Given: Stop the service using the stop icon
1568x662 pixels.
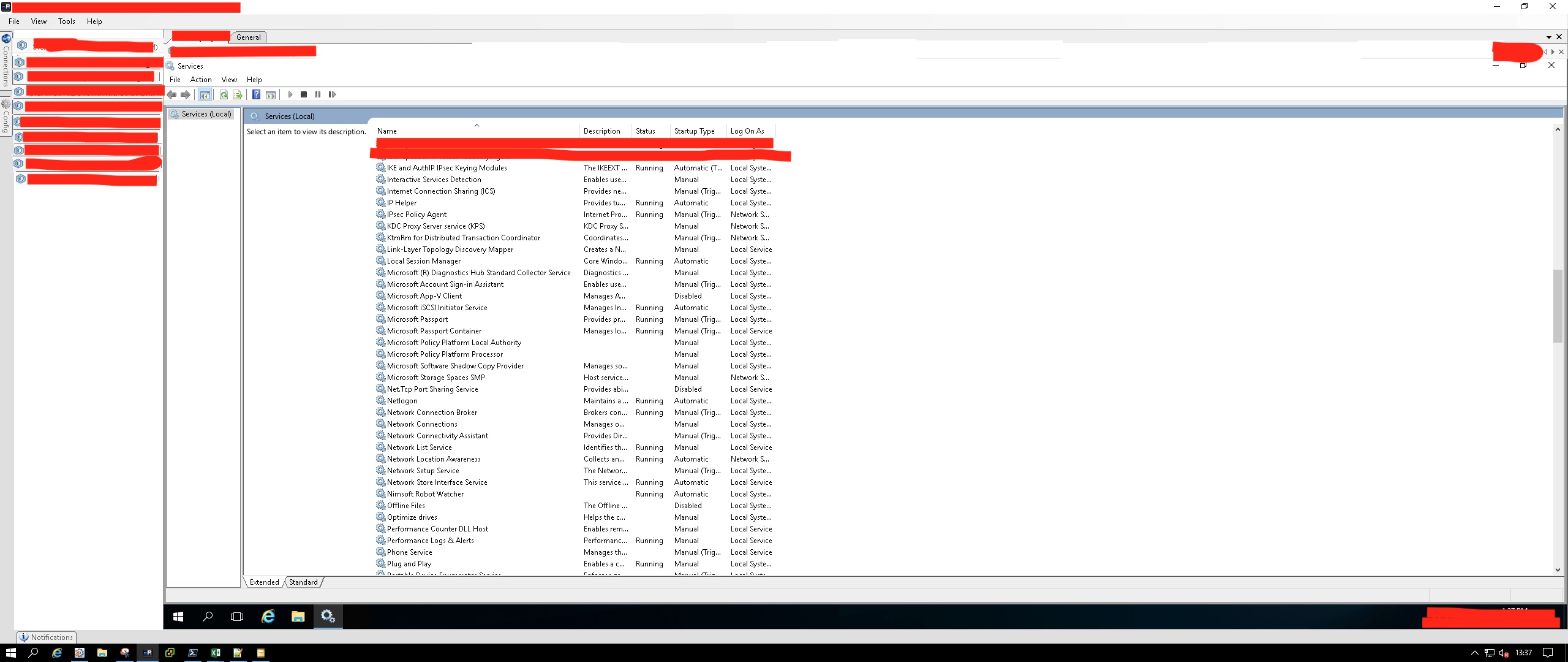Looking at the screenshot, I should 304,94.
